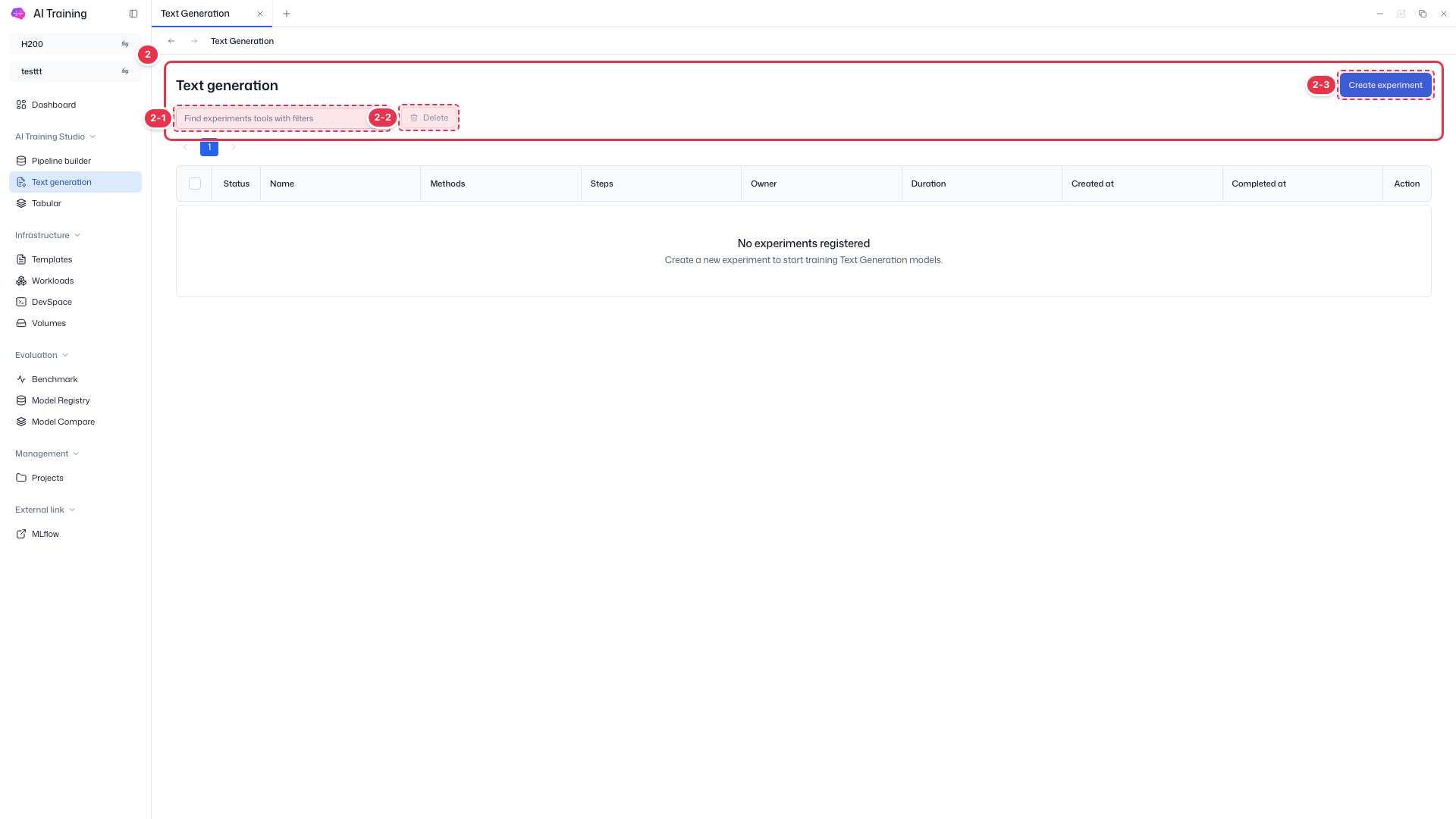Open Workloads
The height and width of the screenshot is (819, 1456).
(x=75, y=281)
